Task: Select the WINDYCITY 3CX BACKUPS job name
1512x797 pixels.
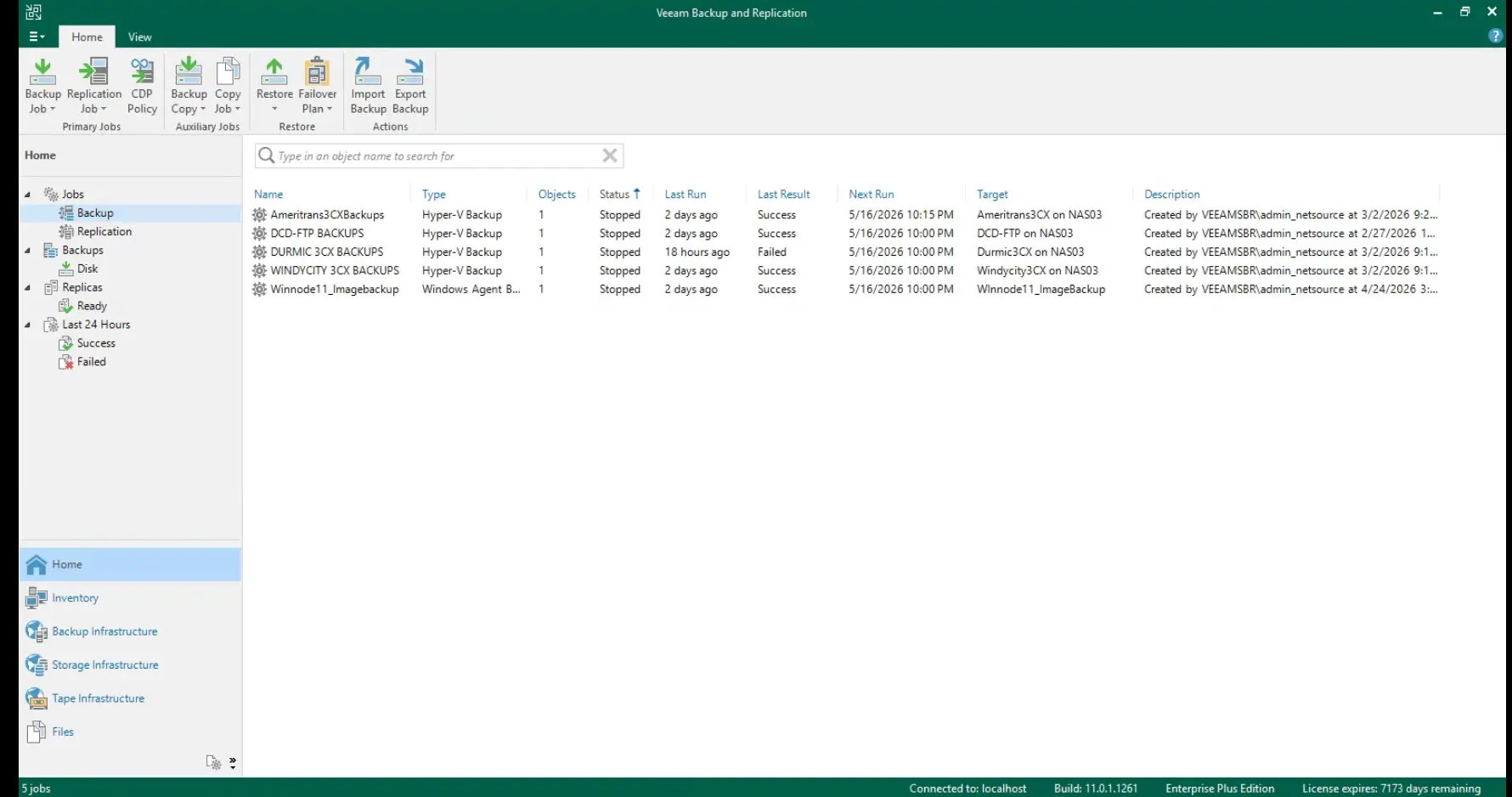Action: click(x=335, y=271)
